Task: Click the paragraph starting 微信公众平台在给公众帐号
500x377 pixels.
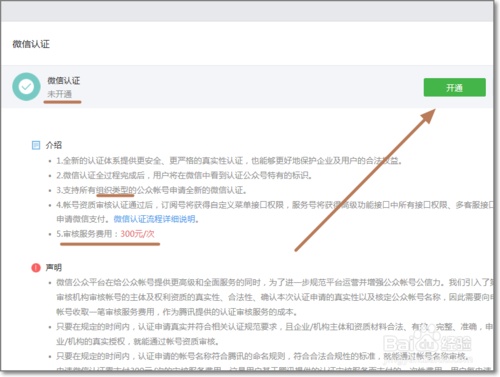Action: click(275, 297)
